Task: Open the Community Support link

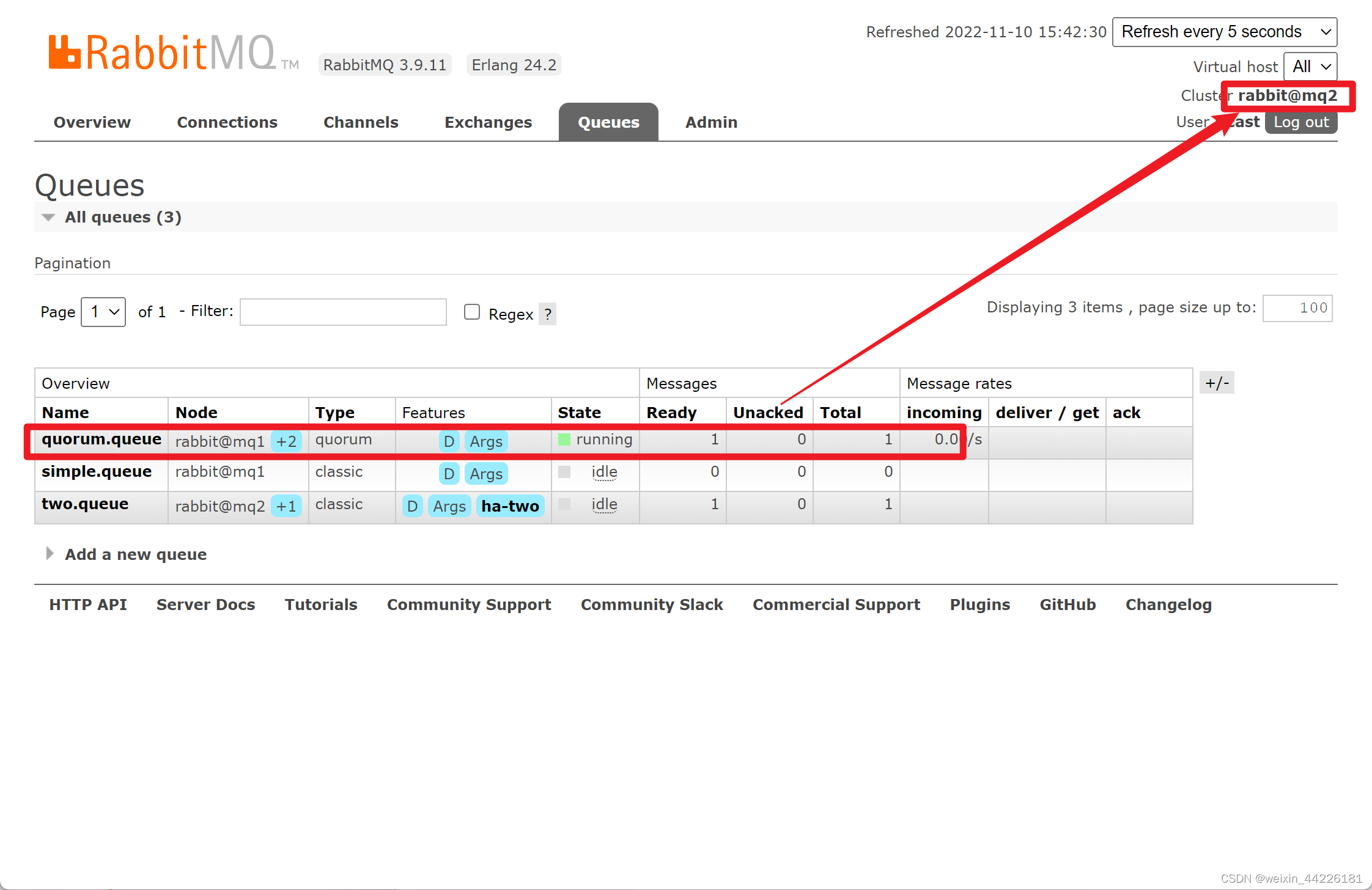Action: tap(469, 605)
